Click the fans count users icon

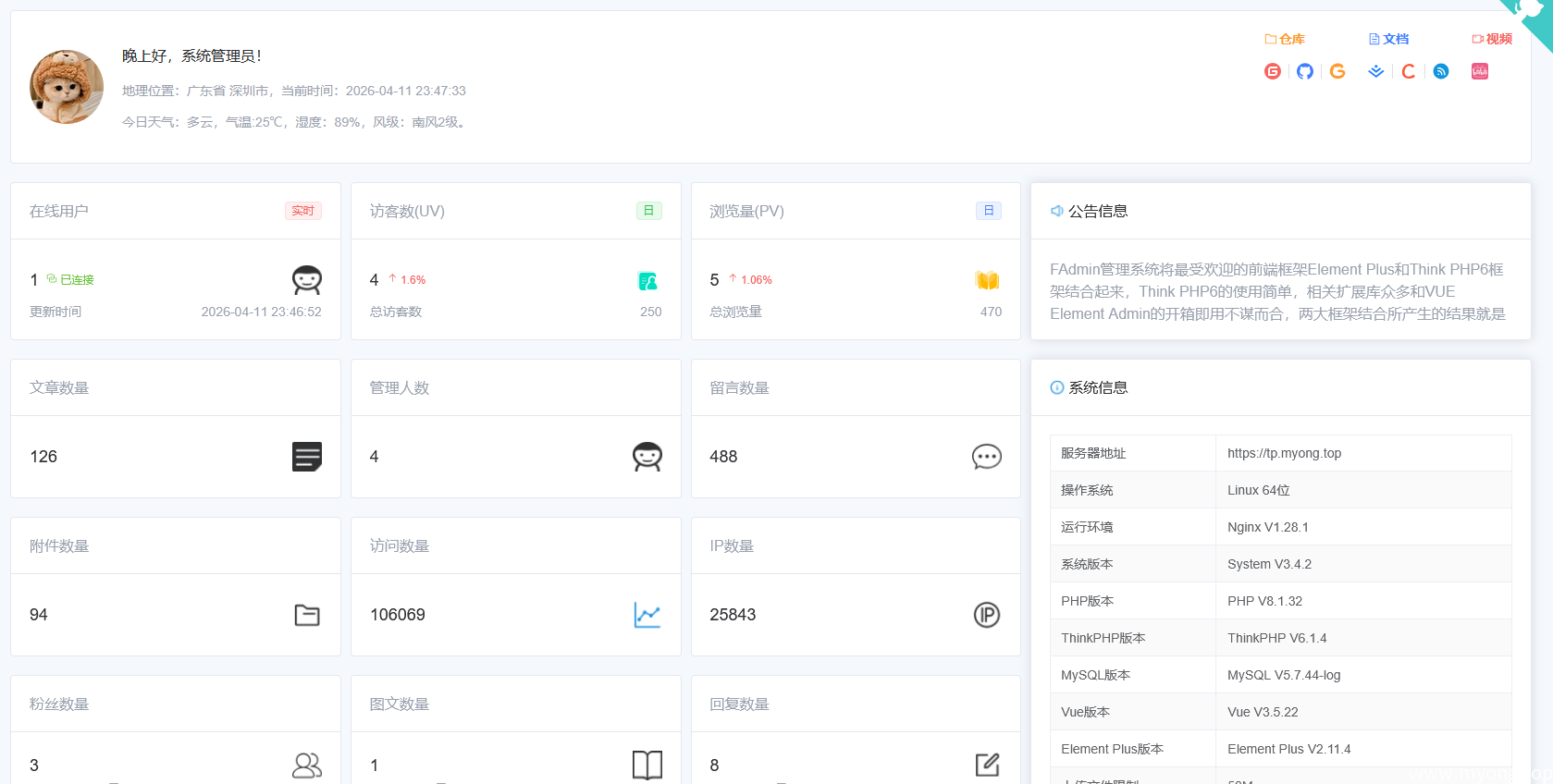pyautogui.click(x=307, y=766)
